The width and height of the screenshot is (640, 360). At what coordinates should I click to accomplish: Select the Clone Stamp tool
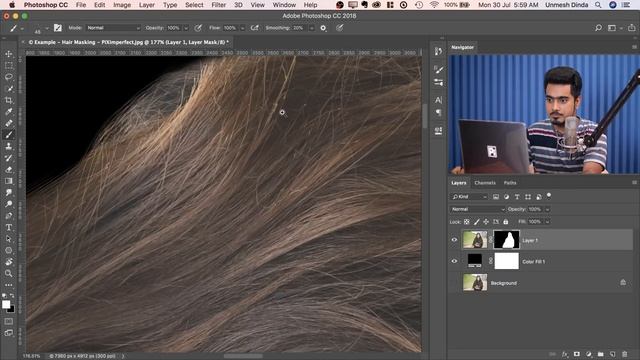(9, 146)
